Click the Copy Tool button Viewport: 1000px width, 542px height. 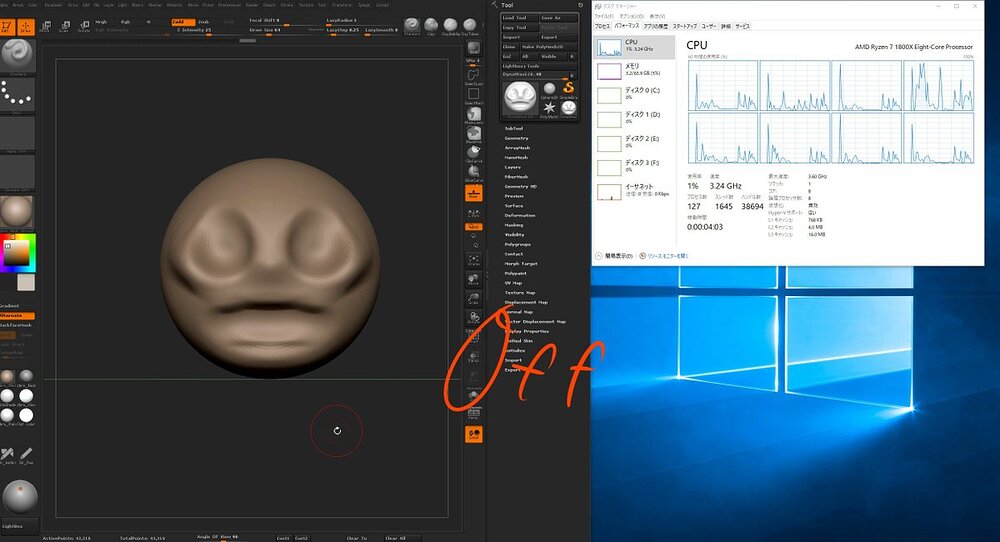[x=520, y=27]
